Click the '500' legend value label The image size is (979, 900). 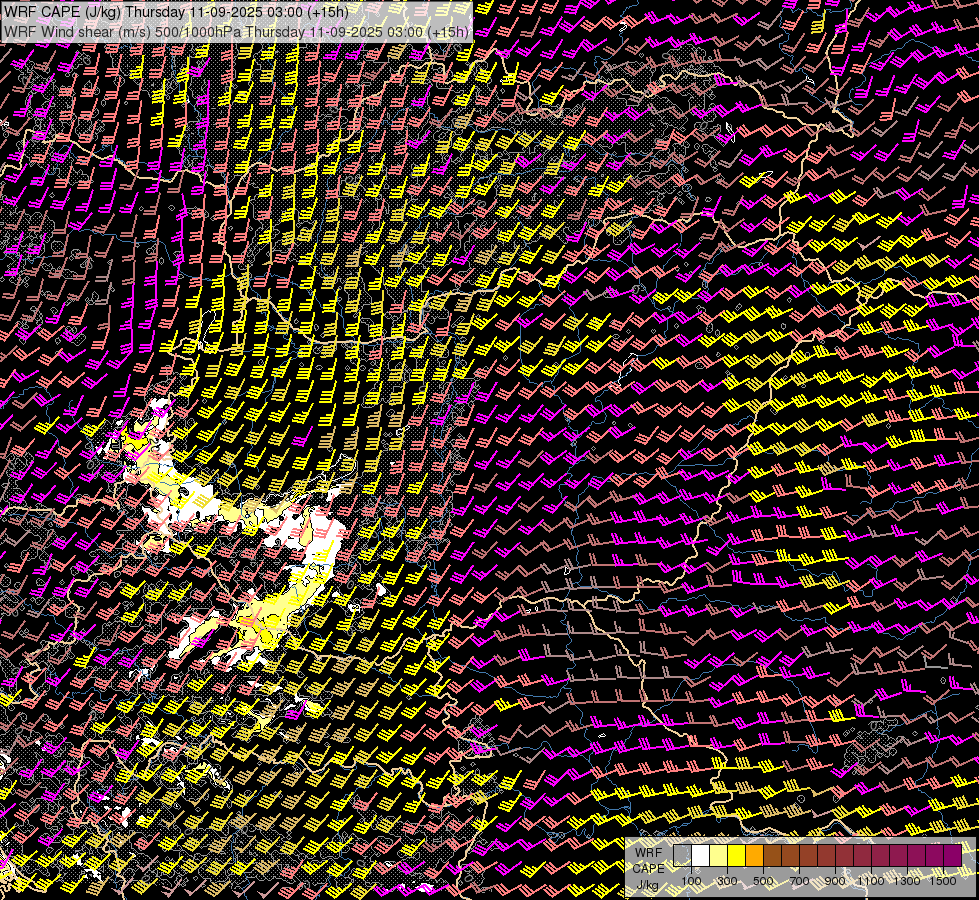pos(763,881)
